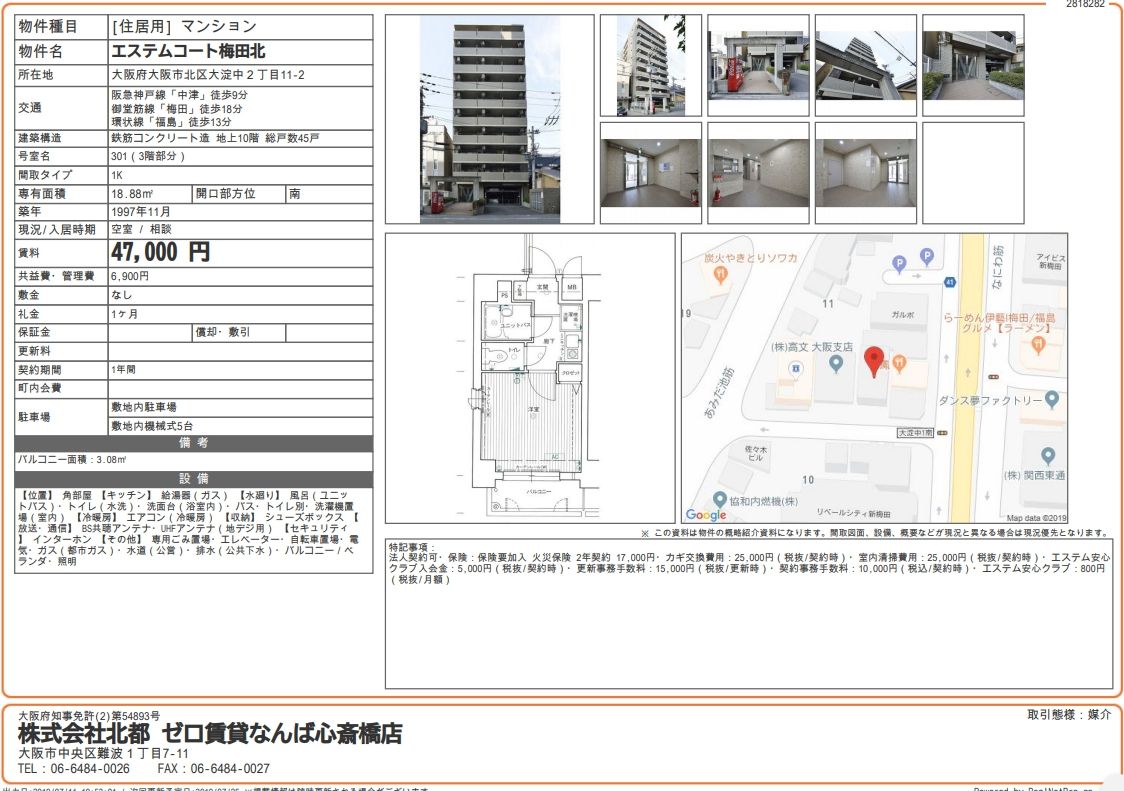
Task: Click the floor area 18.88㎡
Action: 132,194
